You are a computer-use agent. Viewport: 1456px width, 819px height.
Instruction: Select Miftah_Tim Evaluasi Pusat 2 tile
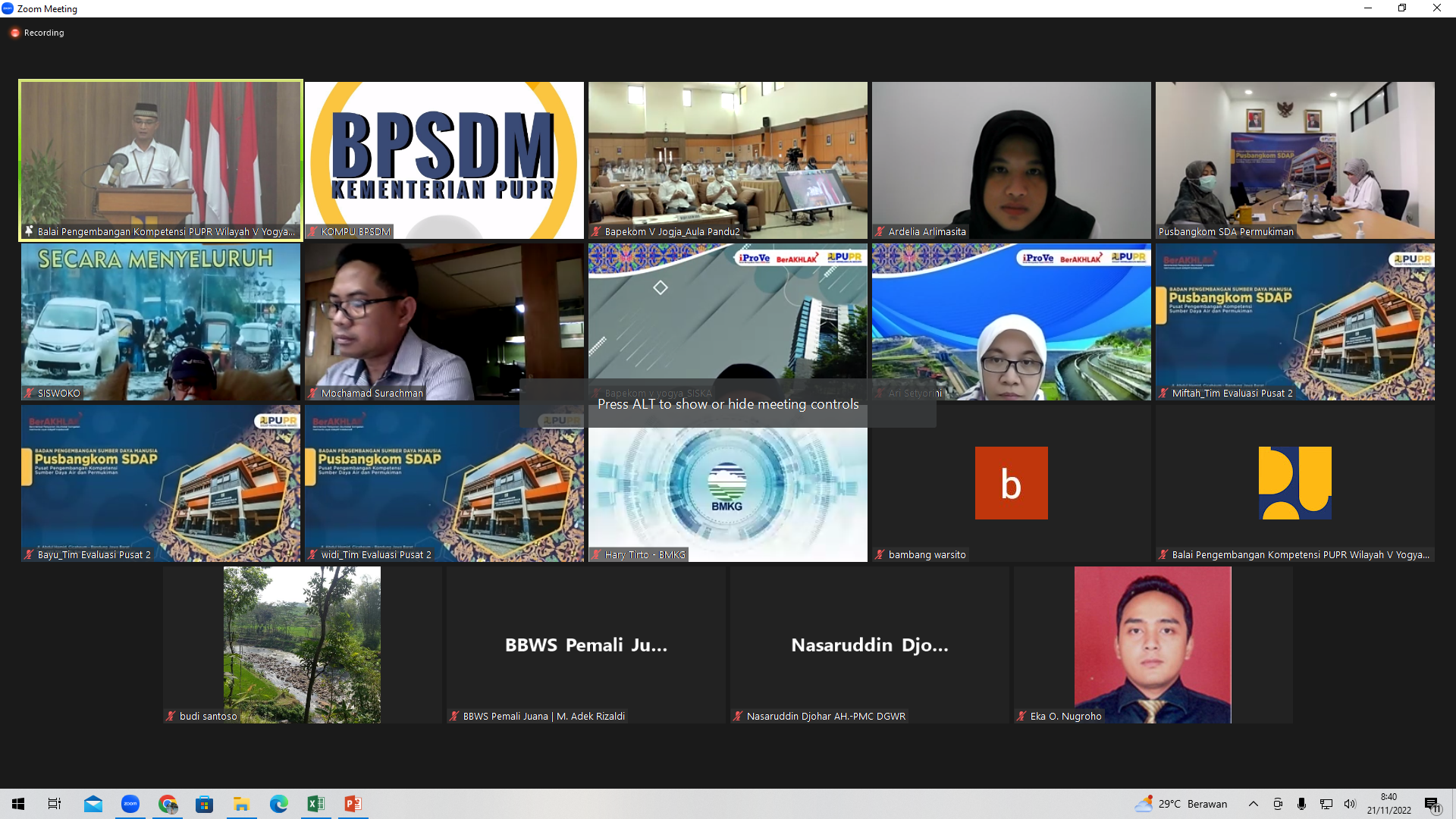click(x=1295, y=322)
